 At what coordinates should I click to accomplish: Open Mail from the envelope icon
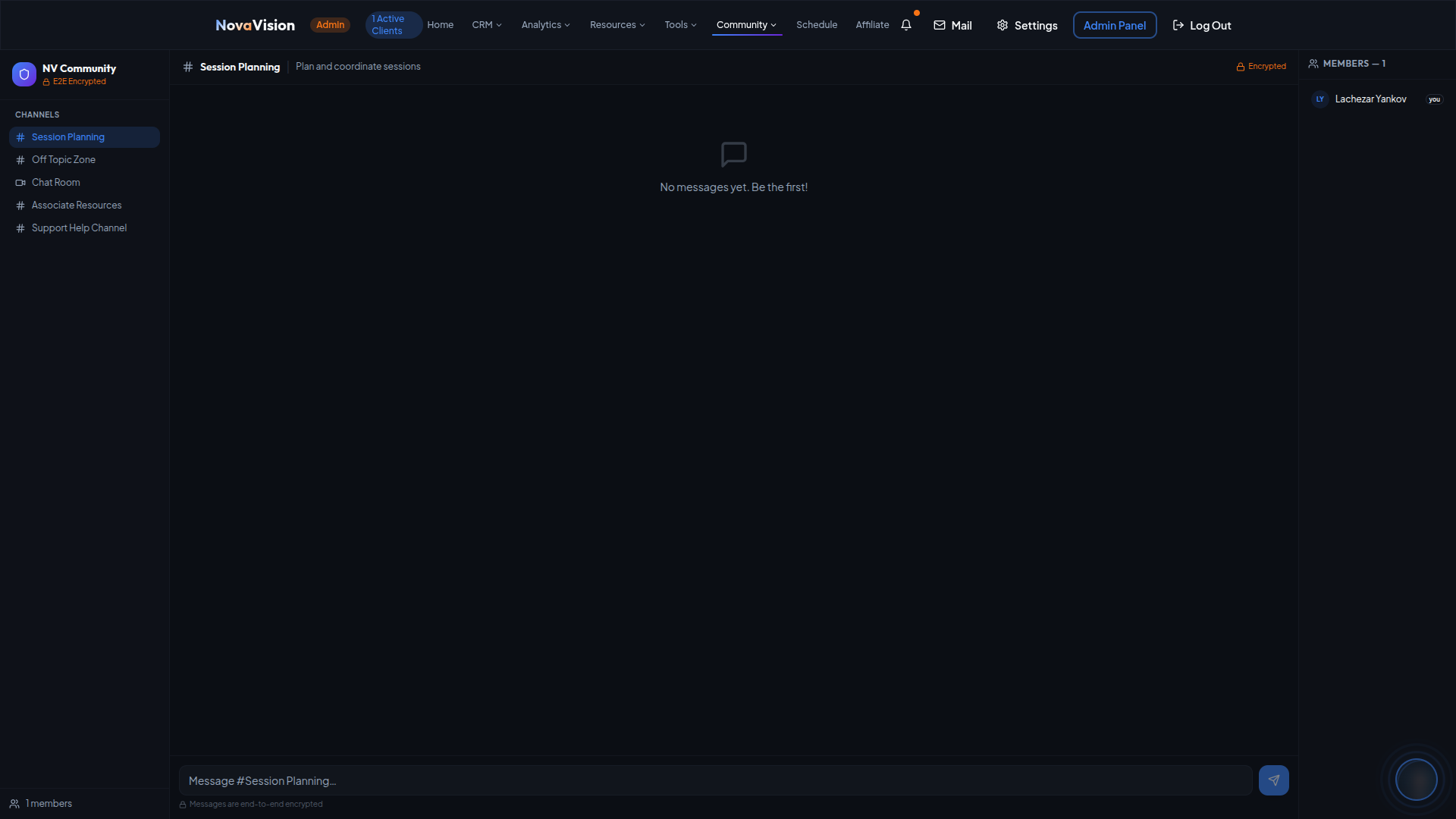952,25
